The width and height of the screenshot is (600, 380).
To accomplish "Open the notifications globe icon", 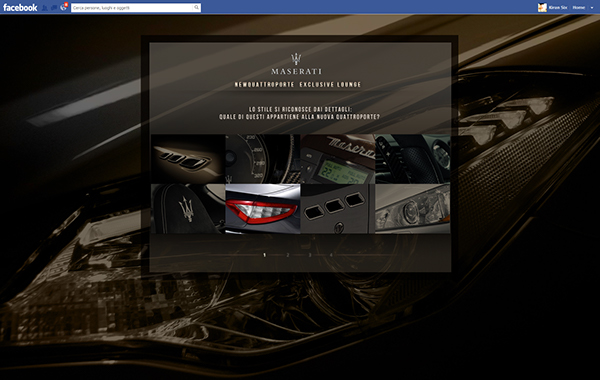I will pyautogui.click(x=64, y=7).
